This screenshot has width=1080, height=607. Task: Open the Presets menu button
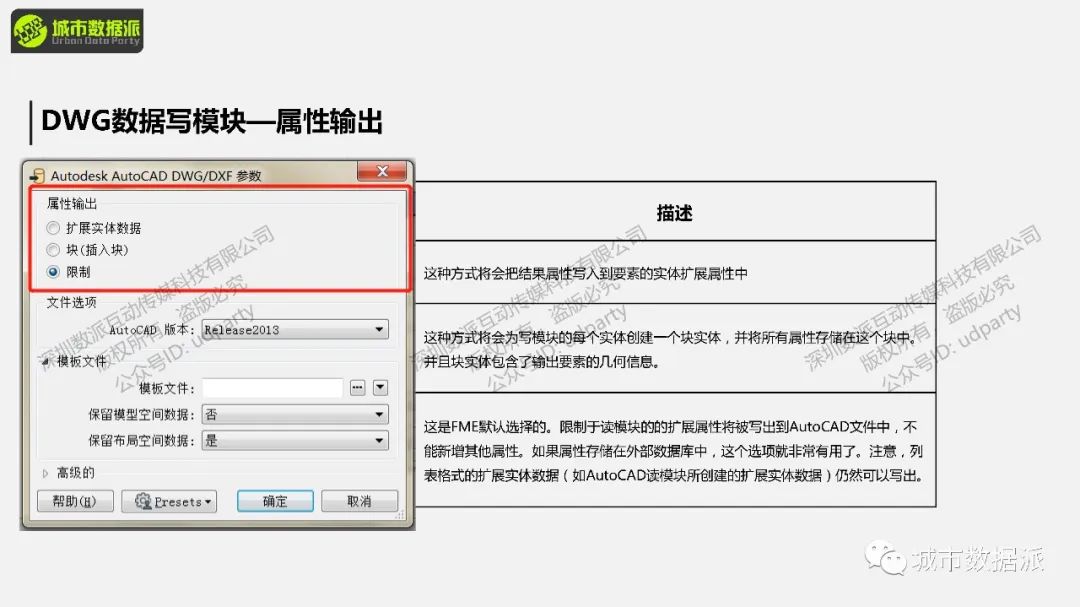[169, 502]
